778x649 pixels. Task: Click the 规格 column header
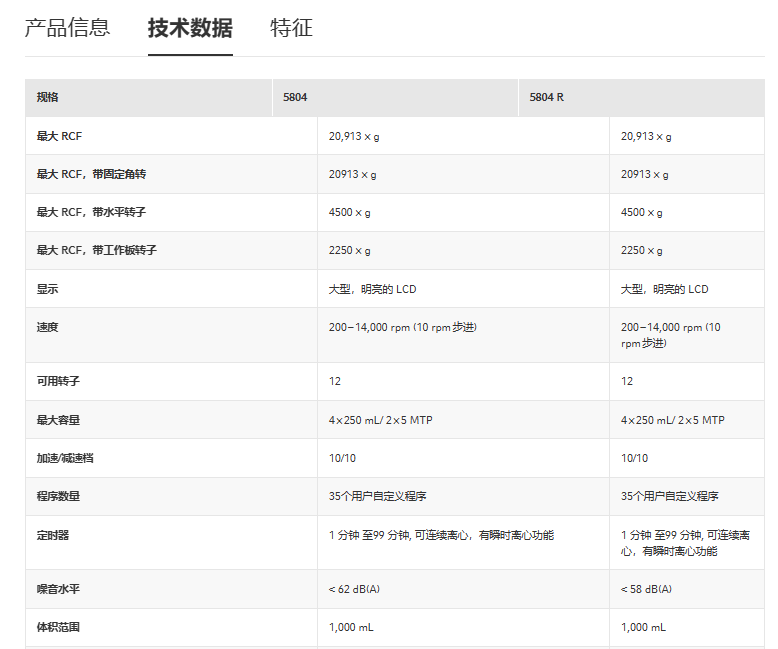coord(48,97)
